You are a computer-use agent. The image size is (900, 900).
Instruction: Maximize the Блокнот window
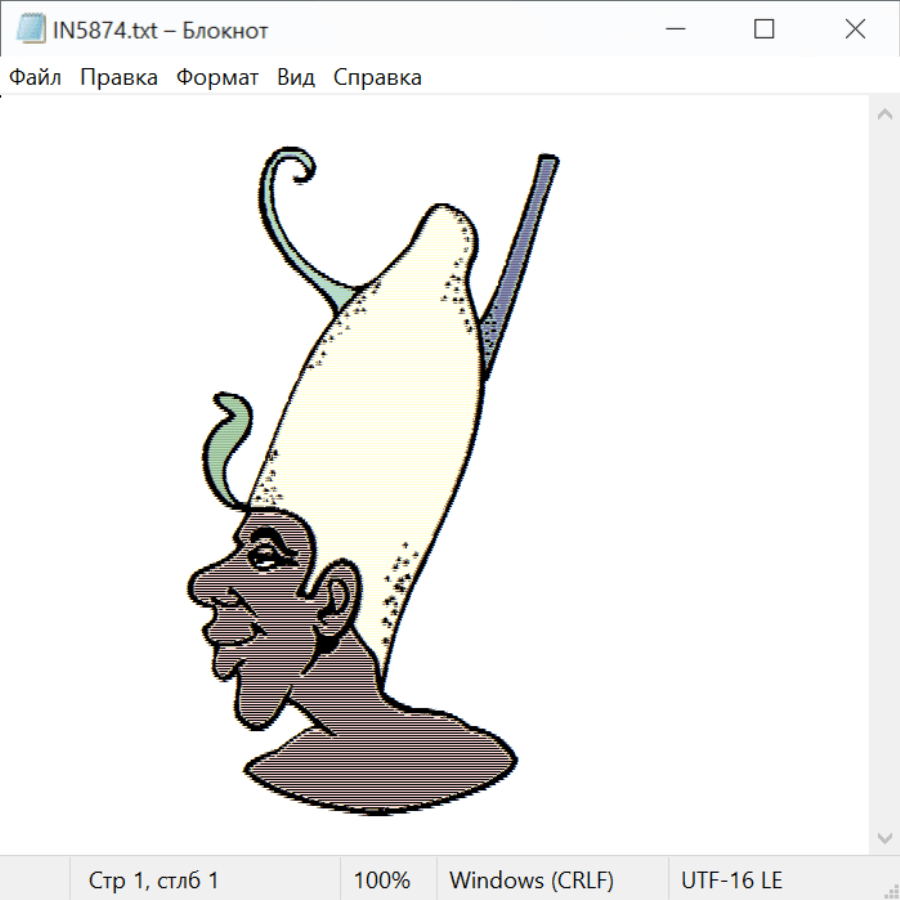pyautogui.click(x=764, y=30)
